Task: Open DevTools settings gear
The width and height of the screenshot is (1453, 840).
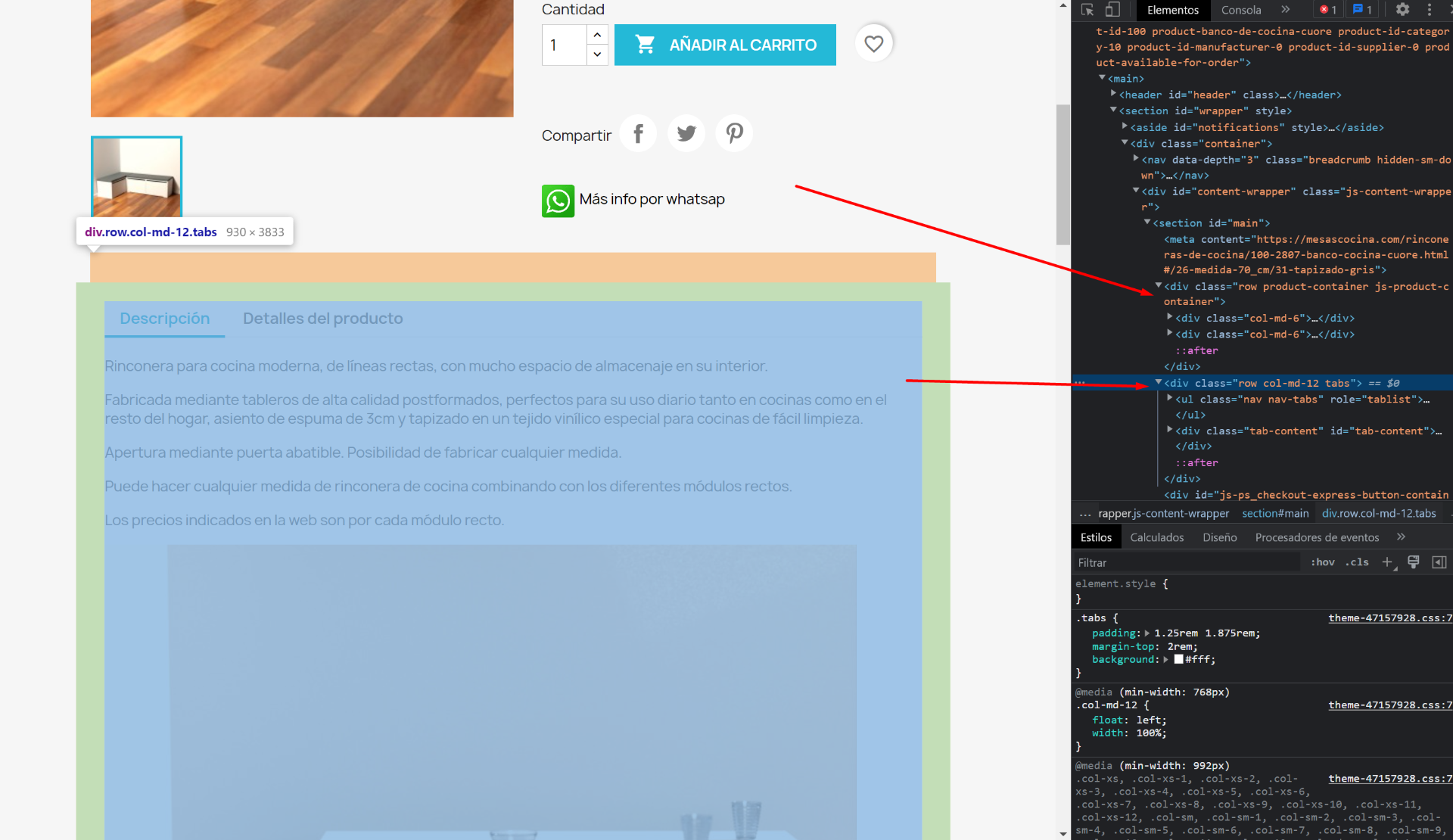Action: pyautogui.click(x=1402, y=10)
